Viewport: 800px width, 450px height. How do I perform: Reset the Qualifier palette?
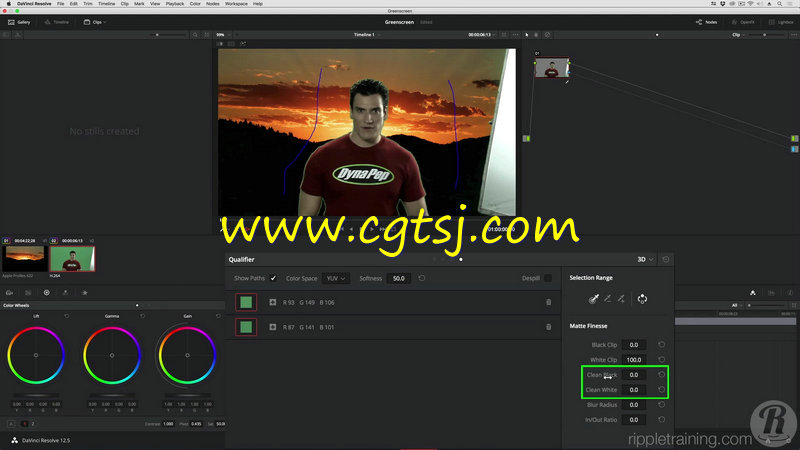[666, 259]
